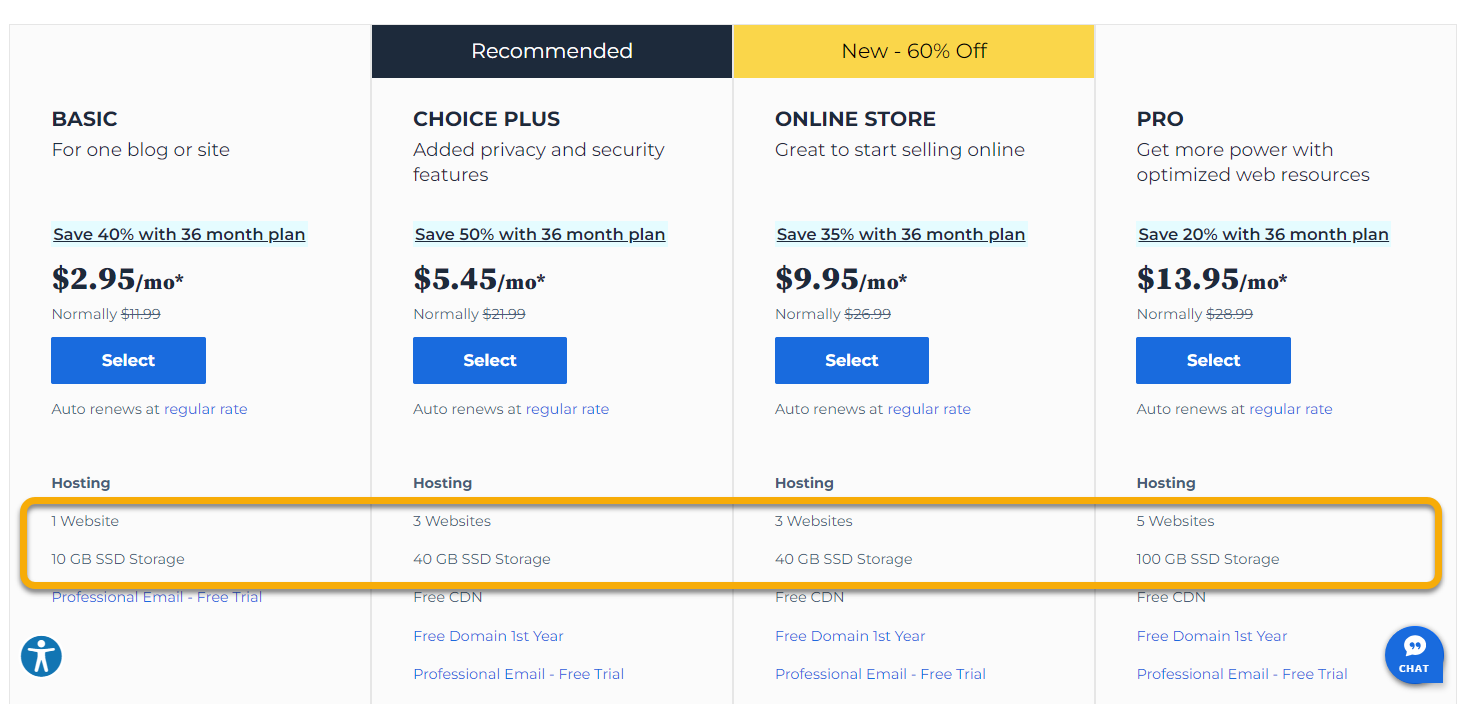Select the ONLINE STORE hosting plan
Screen dimensions: 1466x704
851,360
